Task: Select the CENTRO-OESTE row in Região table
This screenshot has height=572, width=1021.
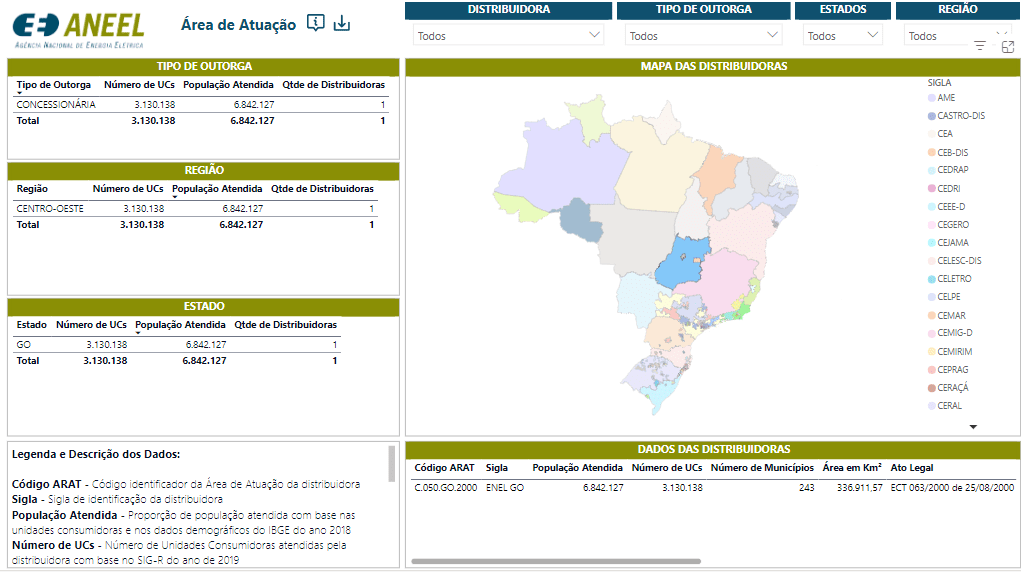Action: pos(50,208)
